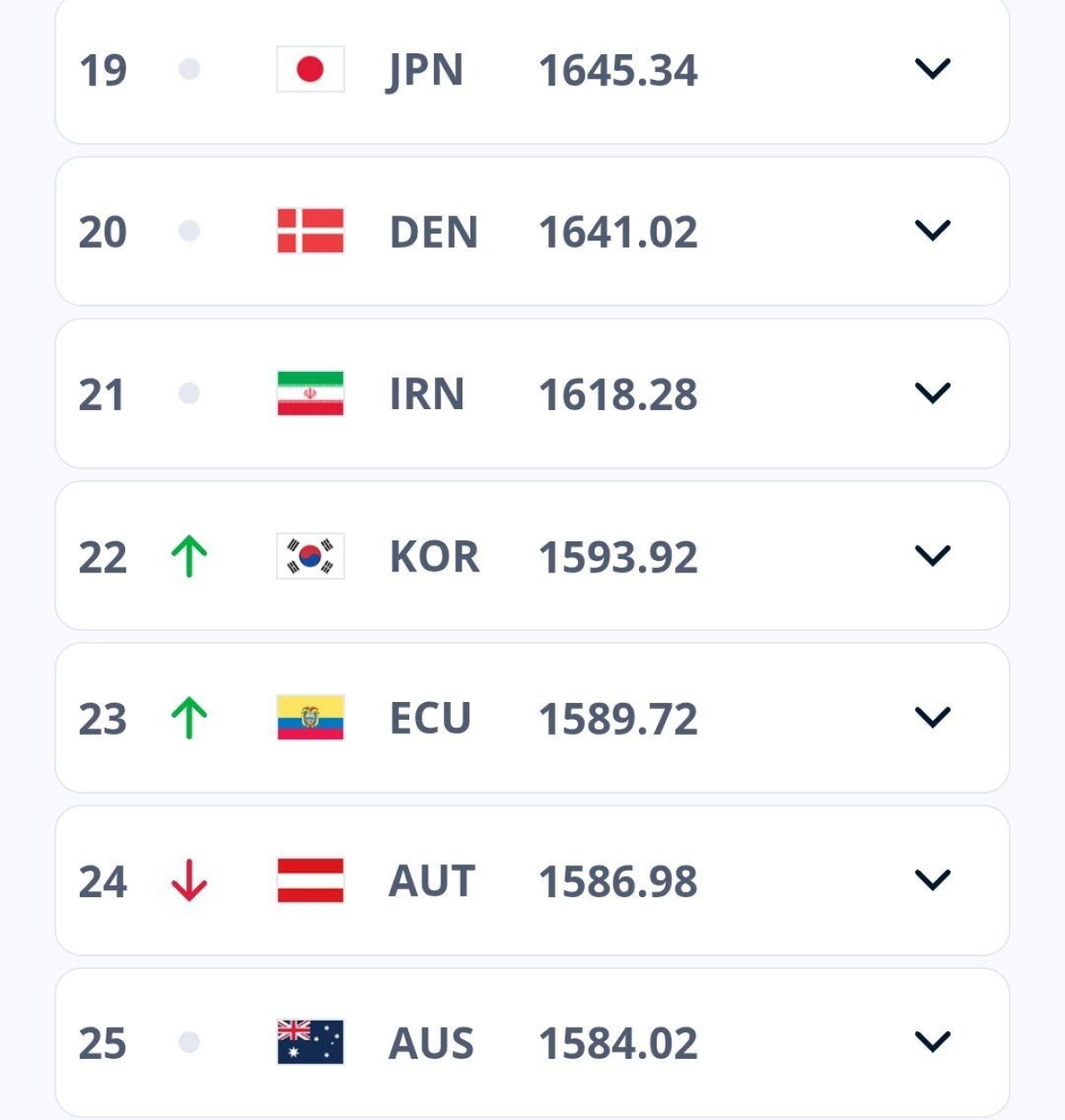1065x1120 pixels.
Task: Click the Iran flag icon
Action: point(310,394)
